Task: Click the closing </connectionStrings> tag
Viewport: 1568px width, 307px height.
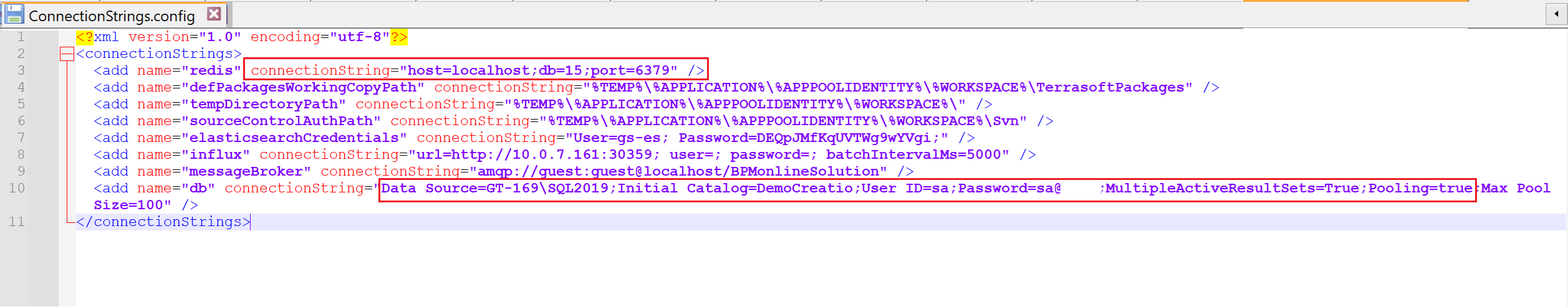Action: 163,222
